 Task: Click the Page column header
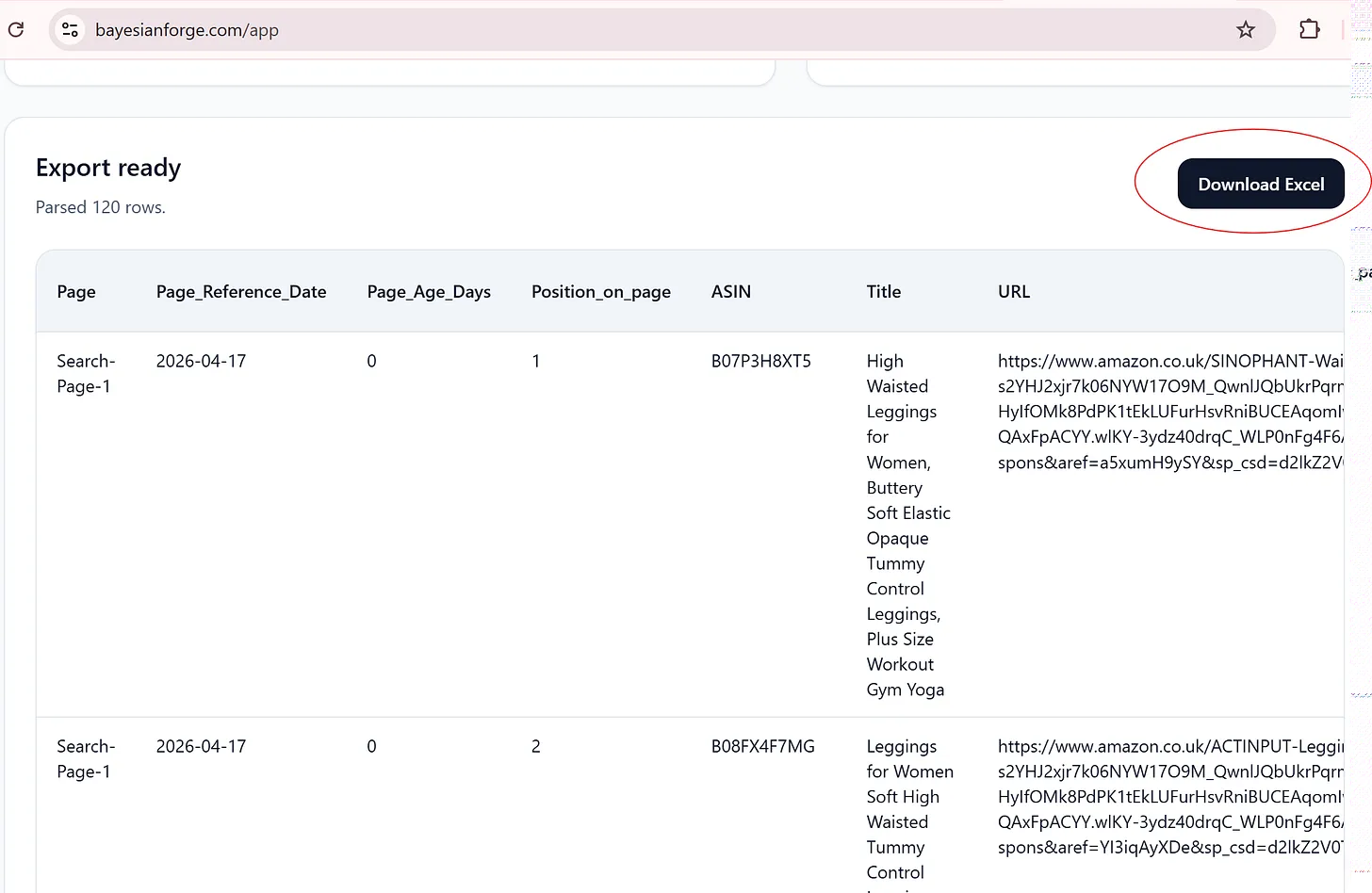click(76, 292)
